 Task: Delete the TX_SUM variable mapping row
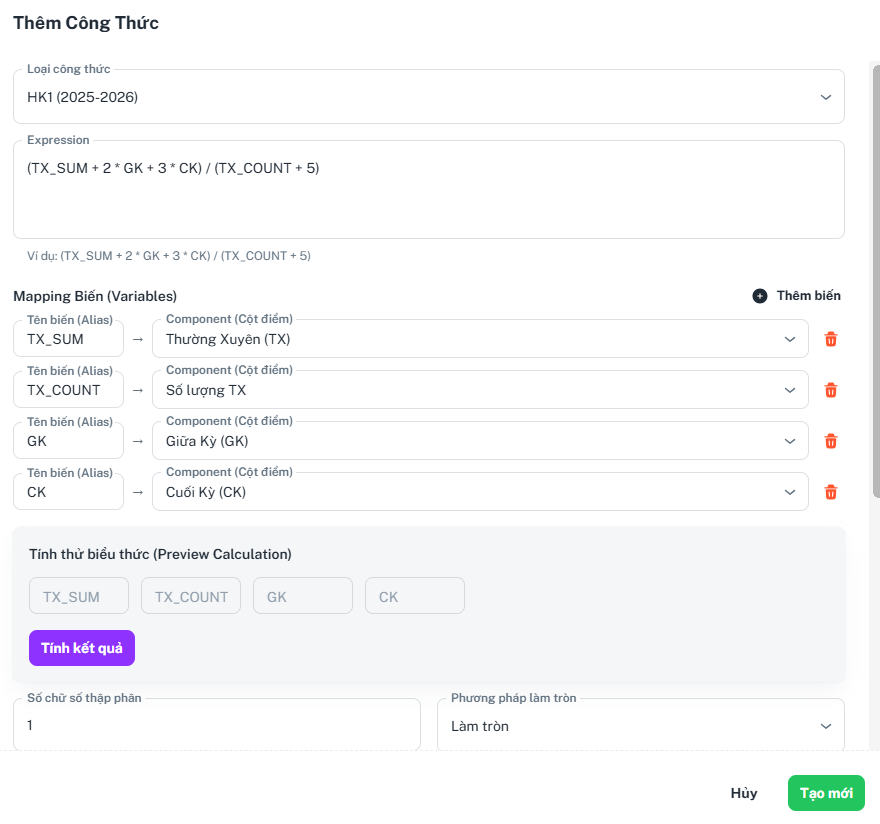pos(831,339)
